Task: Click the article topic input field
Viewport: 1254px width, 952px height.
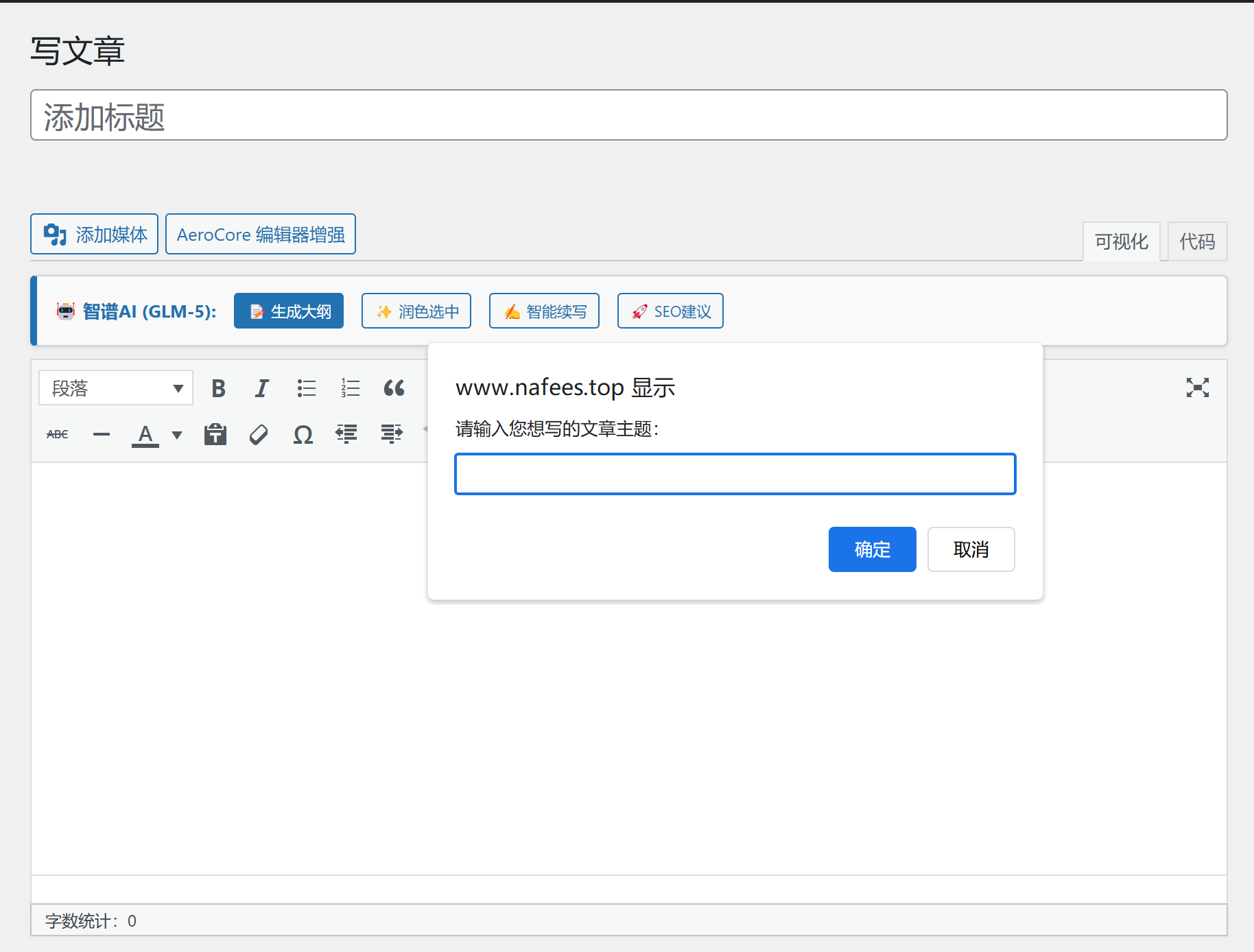Action: (x=735, y=474)
